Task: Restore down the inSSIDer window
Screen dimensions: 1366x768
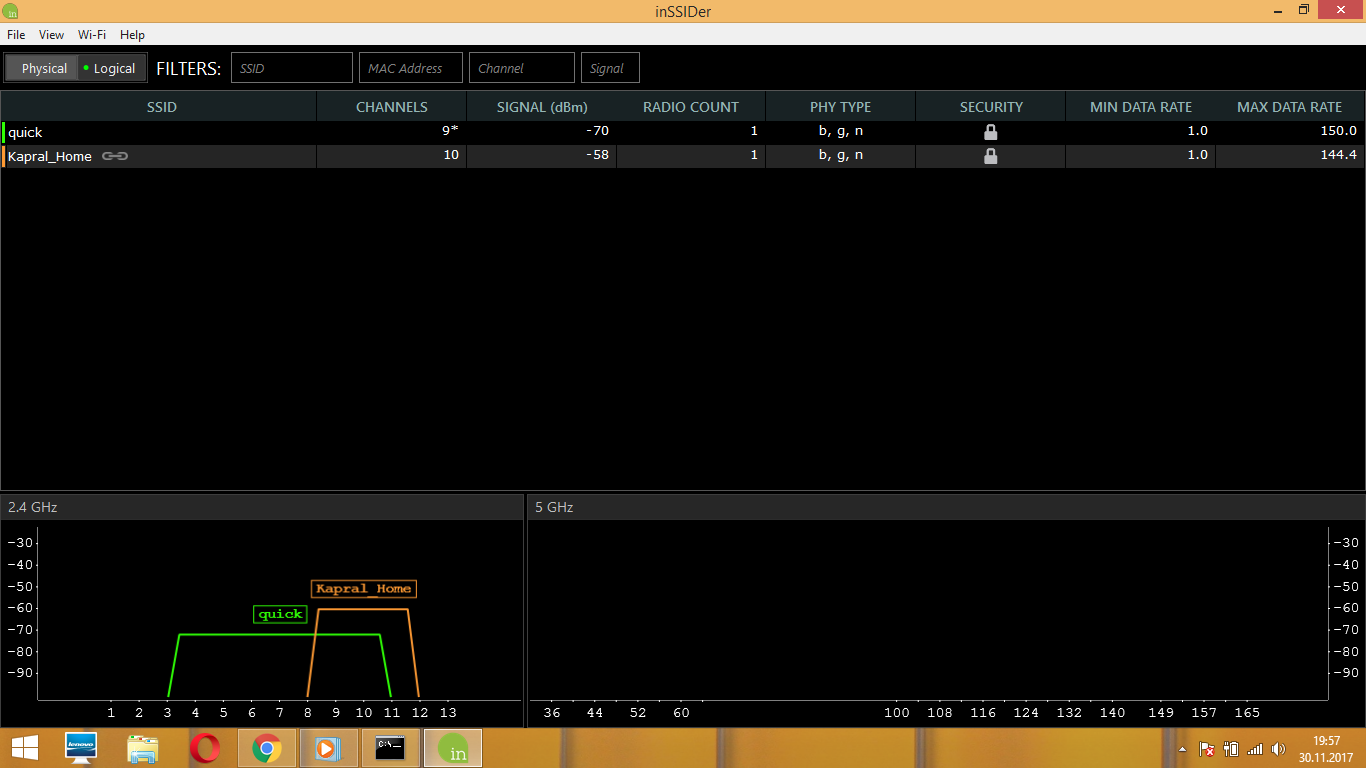Action: (x=1304, y=10)
